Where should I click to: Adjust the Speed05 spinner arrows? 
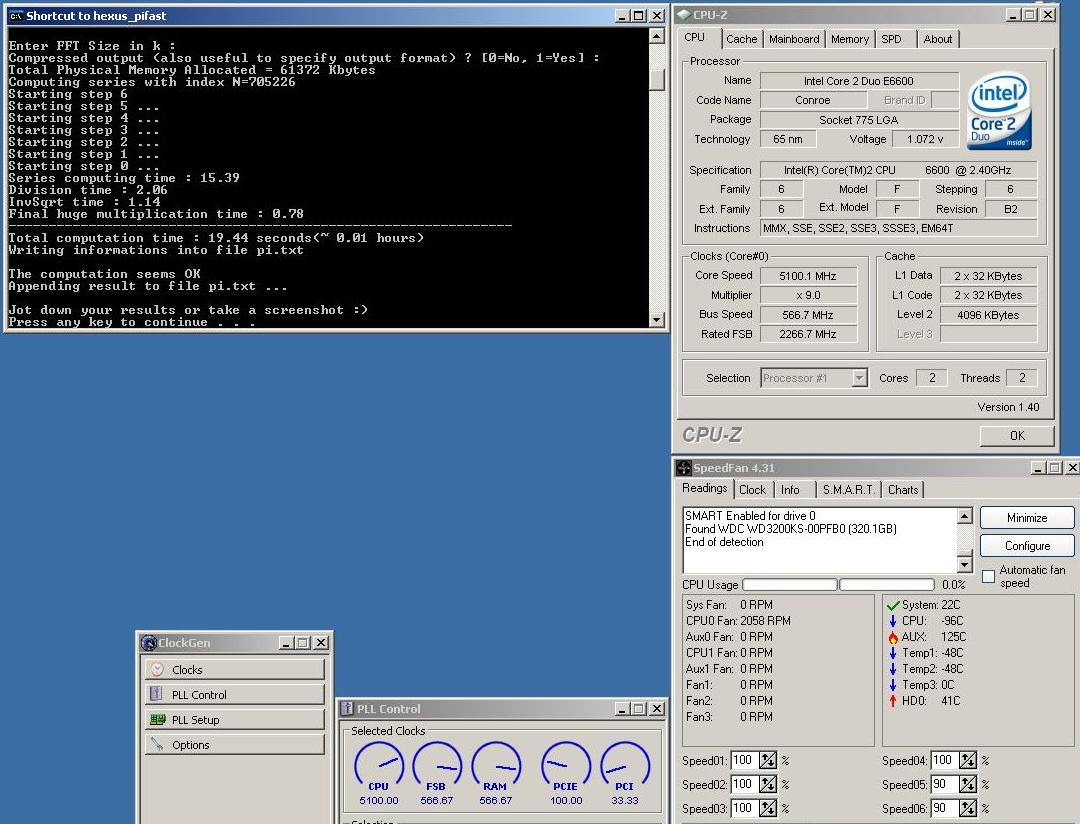click(x=968, y=785)
